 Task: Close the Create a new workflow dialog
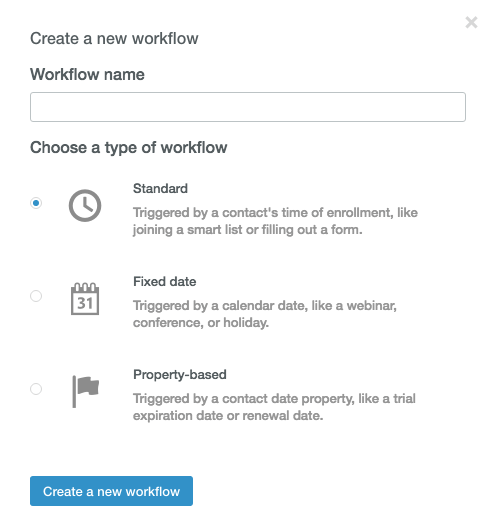coord(471,22)
